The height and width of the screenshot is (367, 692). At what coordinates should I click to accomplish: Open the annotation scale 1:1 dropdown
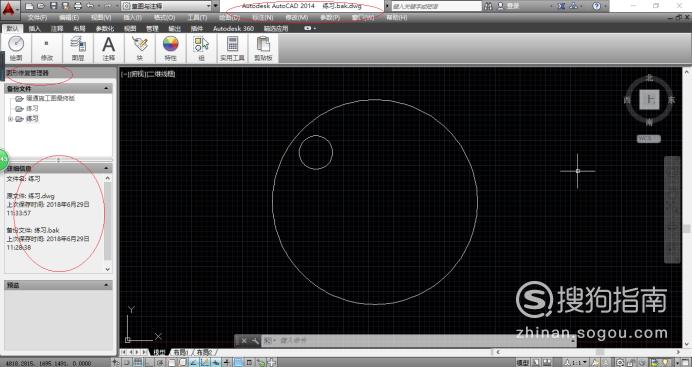point(576,363)
